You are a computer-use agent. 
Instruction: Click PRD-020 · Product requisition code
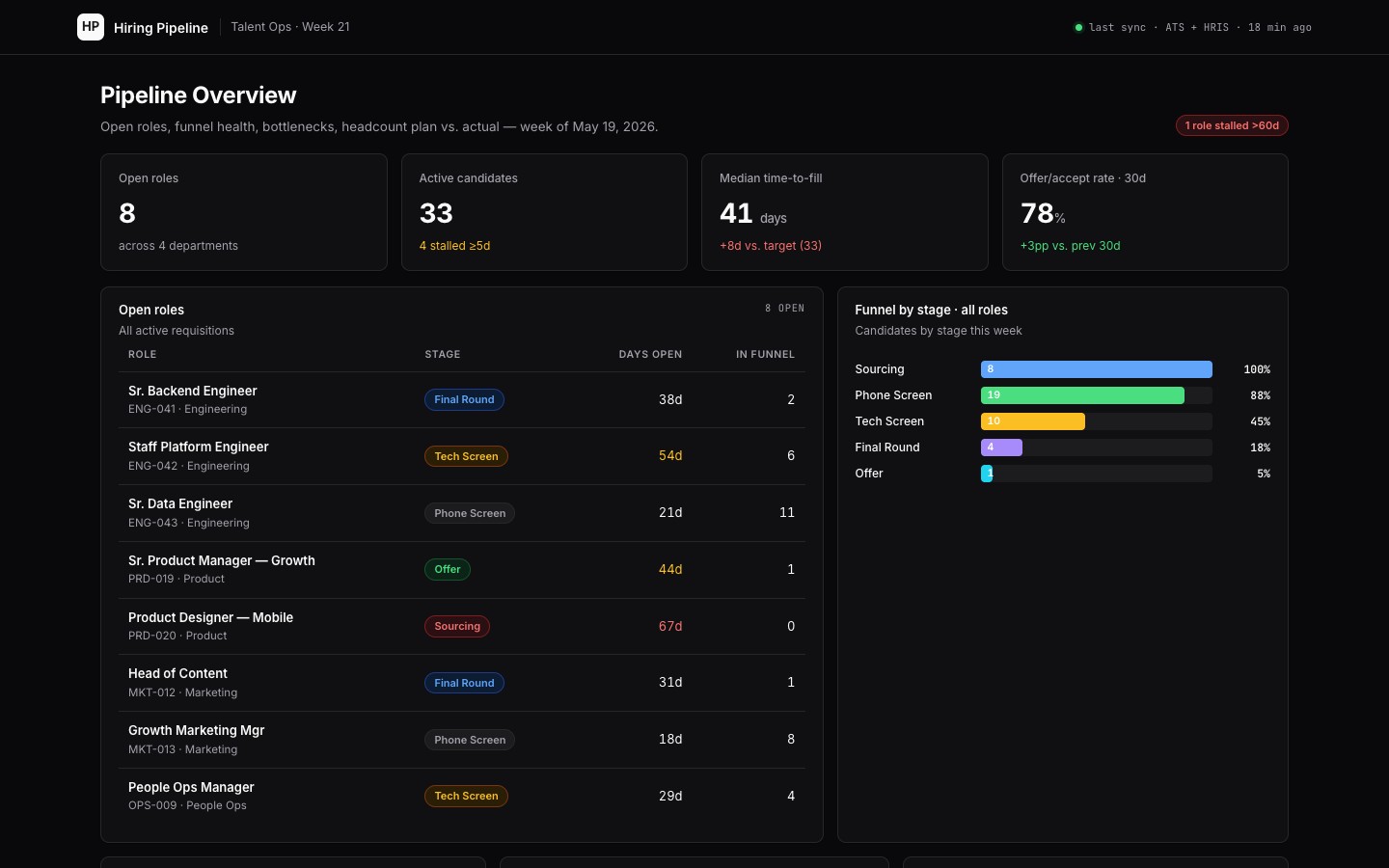click(x=177, y=636)
